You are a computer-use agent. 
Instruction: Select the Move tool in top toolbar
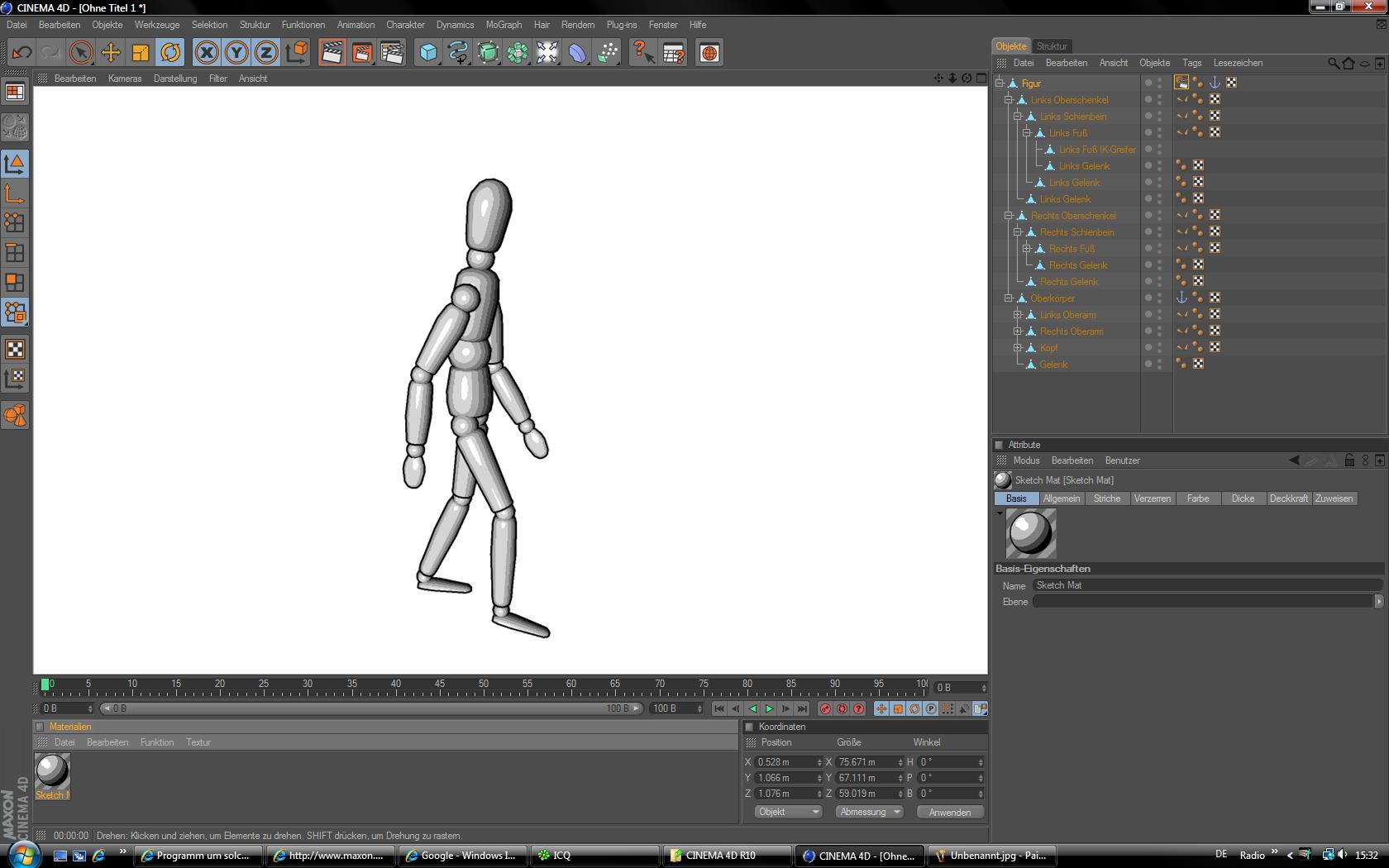click(110, 53)
